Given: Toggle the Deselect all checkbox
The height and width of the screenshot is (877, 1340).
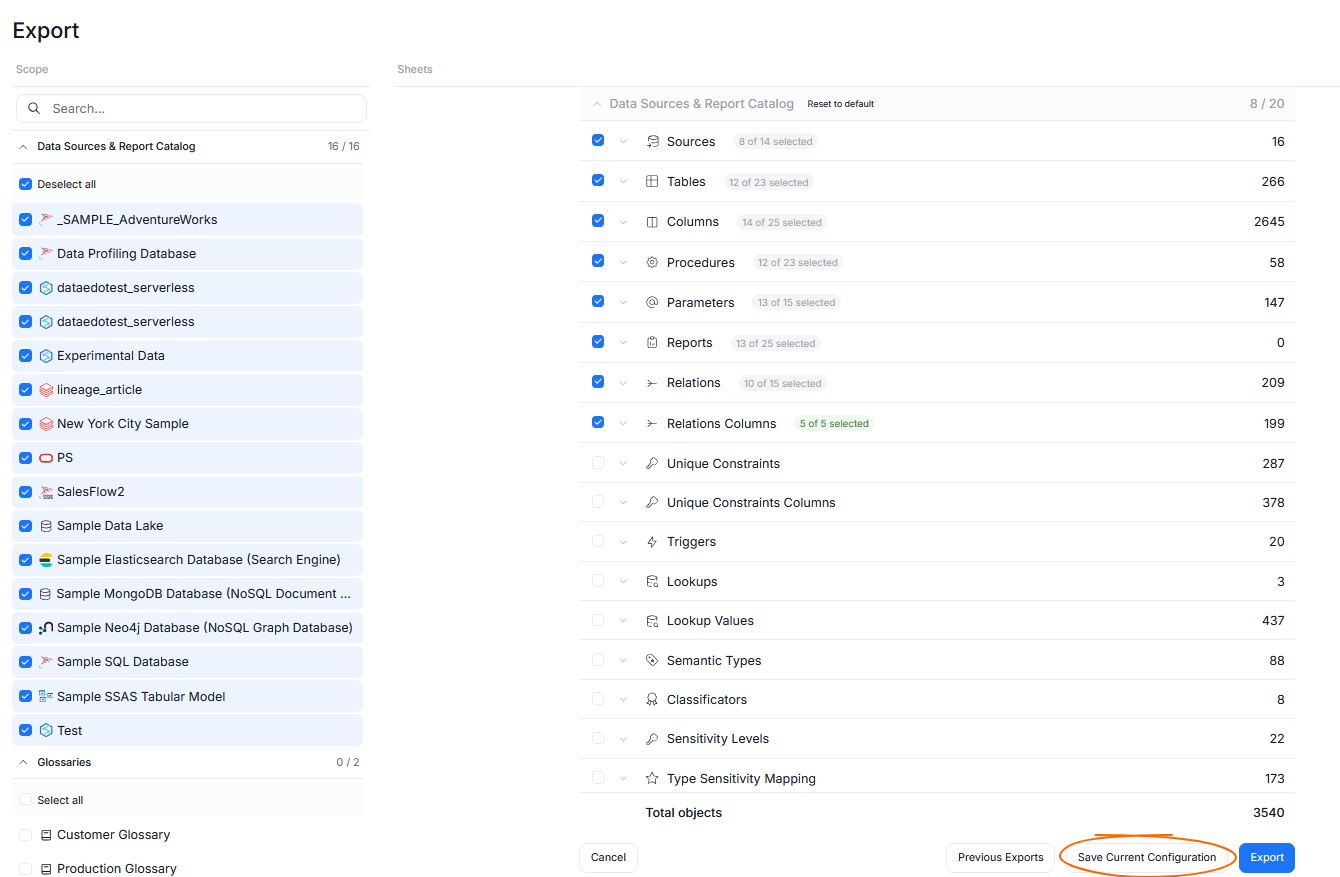Looking at the screenshot, I should click(26, 184).
